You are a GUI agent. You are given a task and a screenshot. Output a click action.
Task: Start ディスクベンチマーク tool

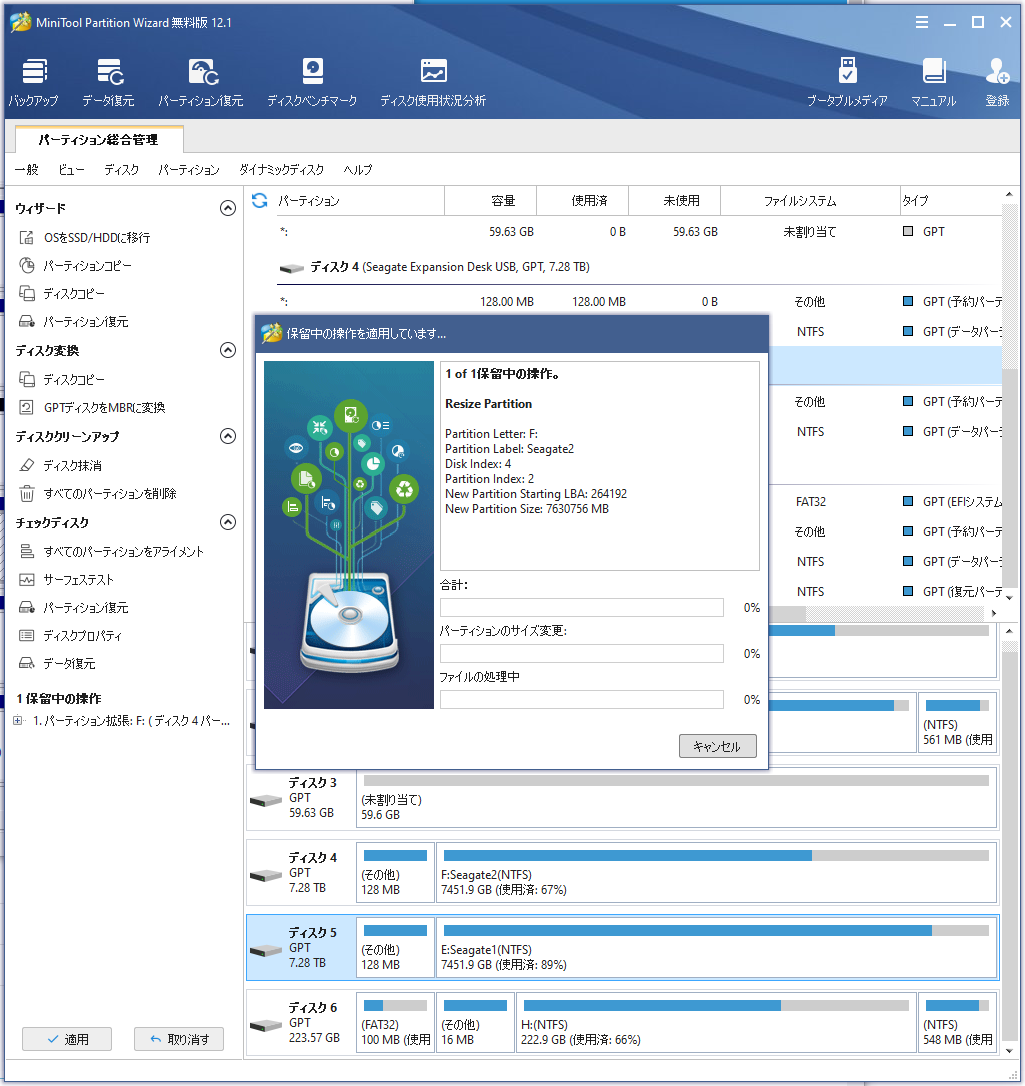pos(312,82)
